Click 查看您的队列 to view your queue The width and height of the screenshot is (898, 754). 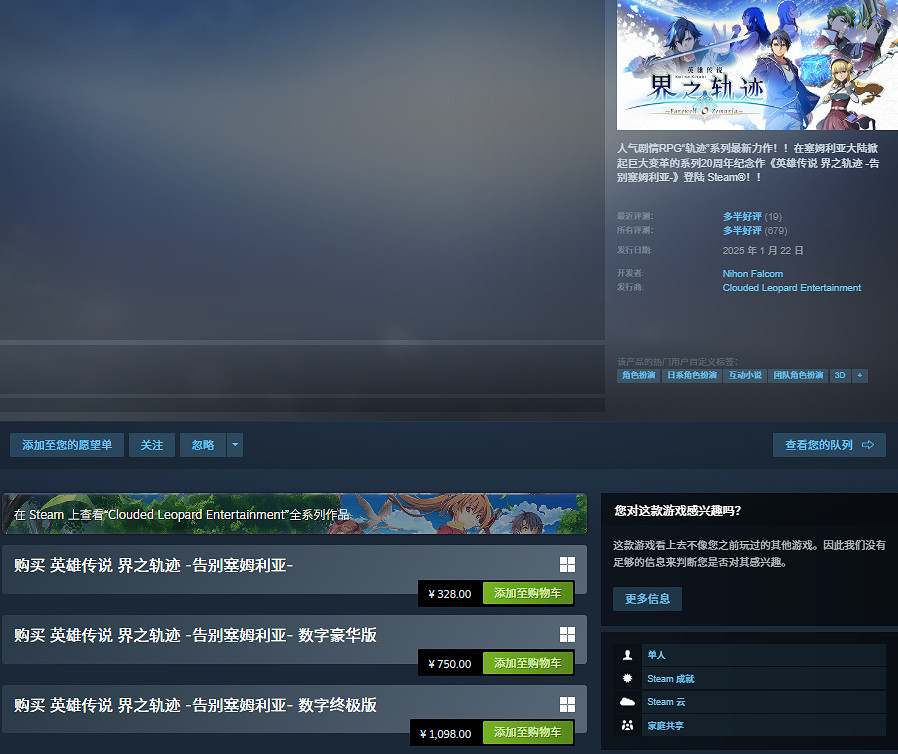829,445
